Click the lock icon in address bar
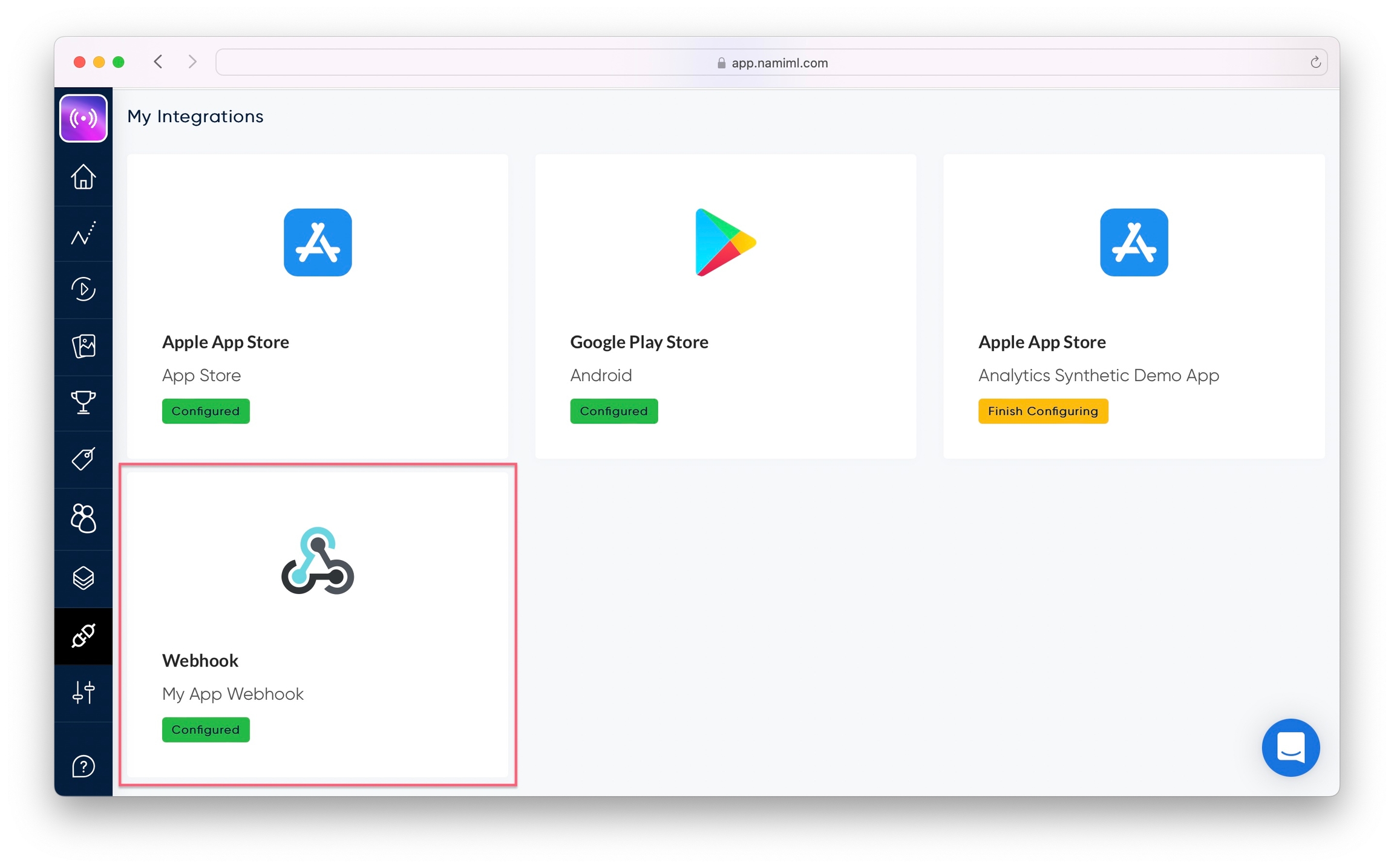Image resolution: width=1394 pixels, height=868 pixels. 721,63
